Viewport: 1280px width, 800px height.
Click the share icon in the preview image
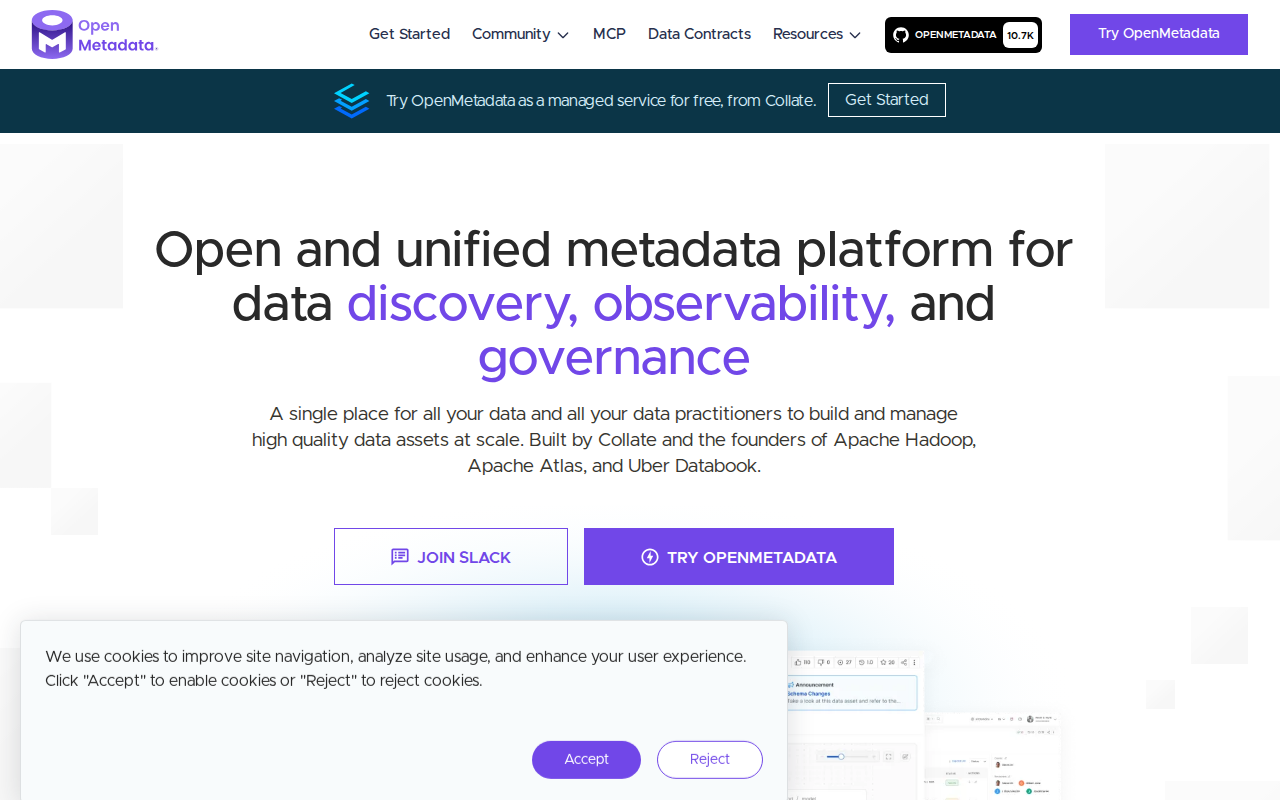point(904,662)
